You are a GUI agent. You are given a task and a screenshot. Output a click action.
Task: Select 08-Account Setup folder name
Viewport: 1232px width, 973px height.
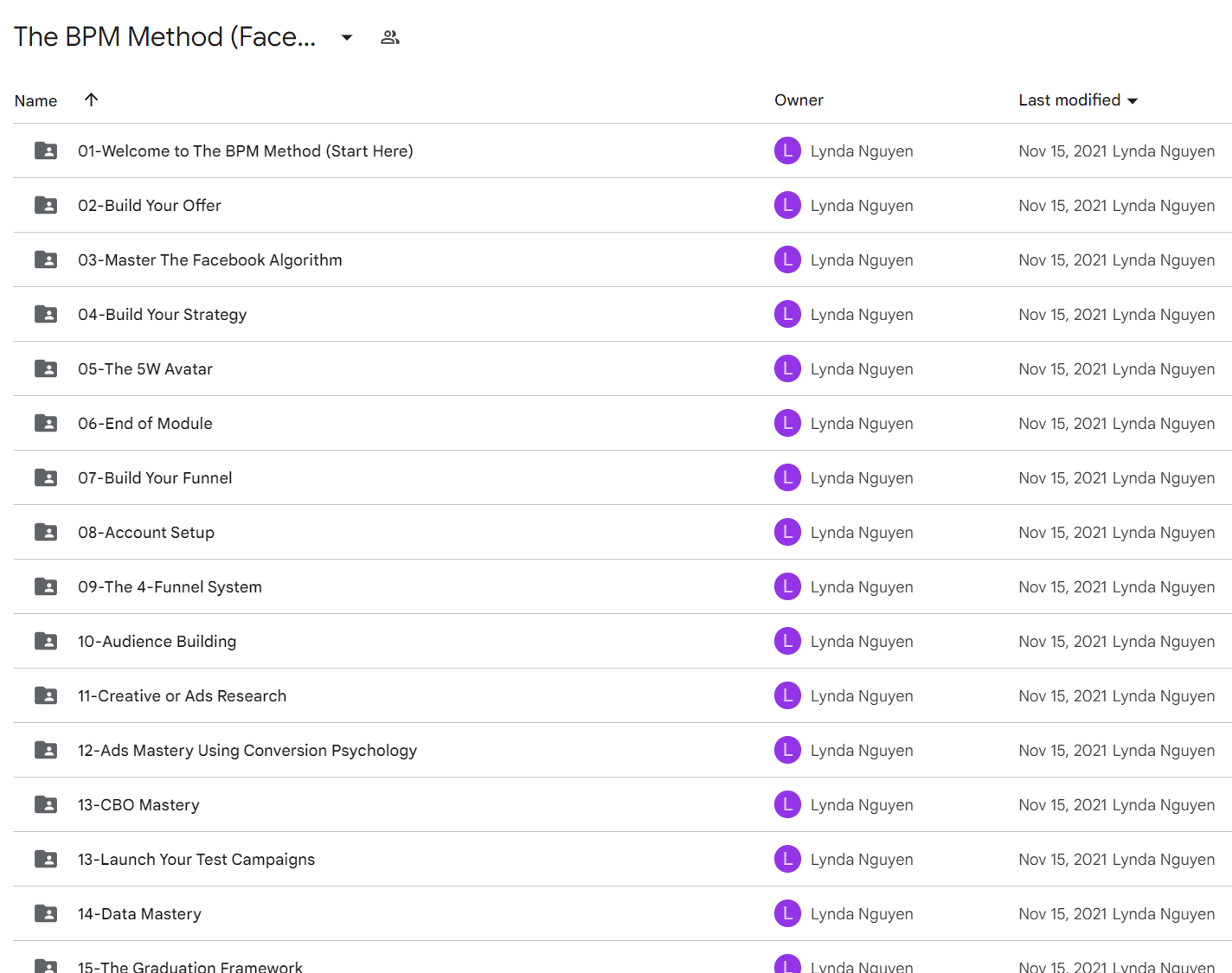click(146, 532)
